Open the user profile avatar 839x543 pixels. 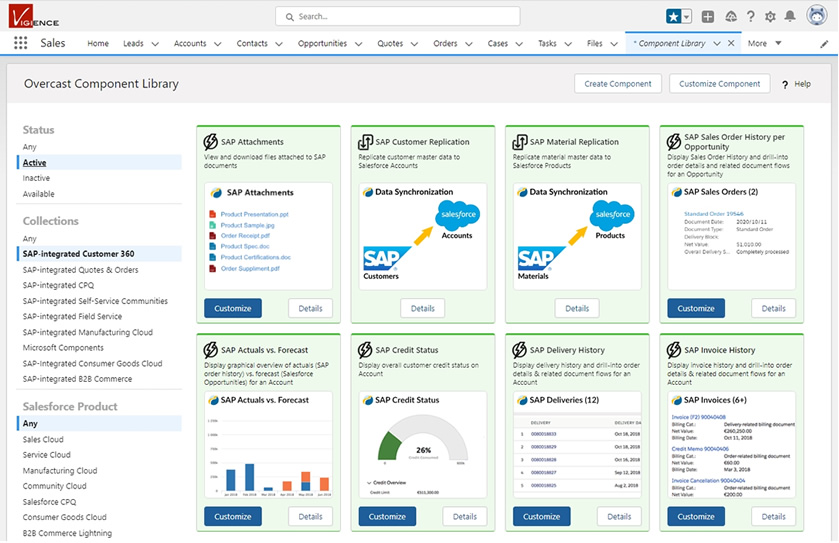tap(817, 16)
